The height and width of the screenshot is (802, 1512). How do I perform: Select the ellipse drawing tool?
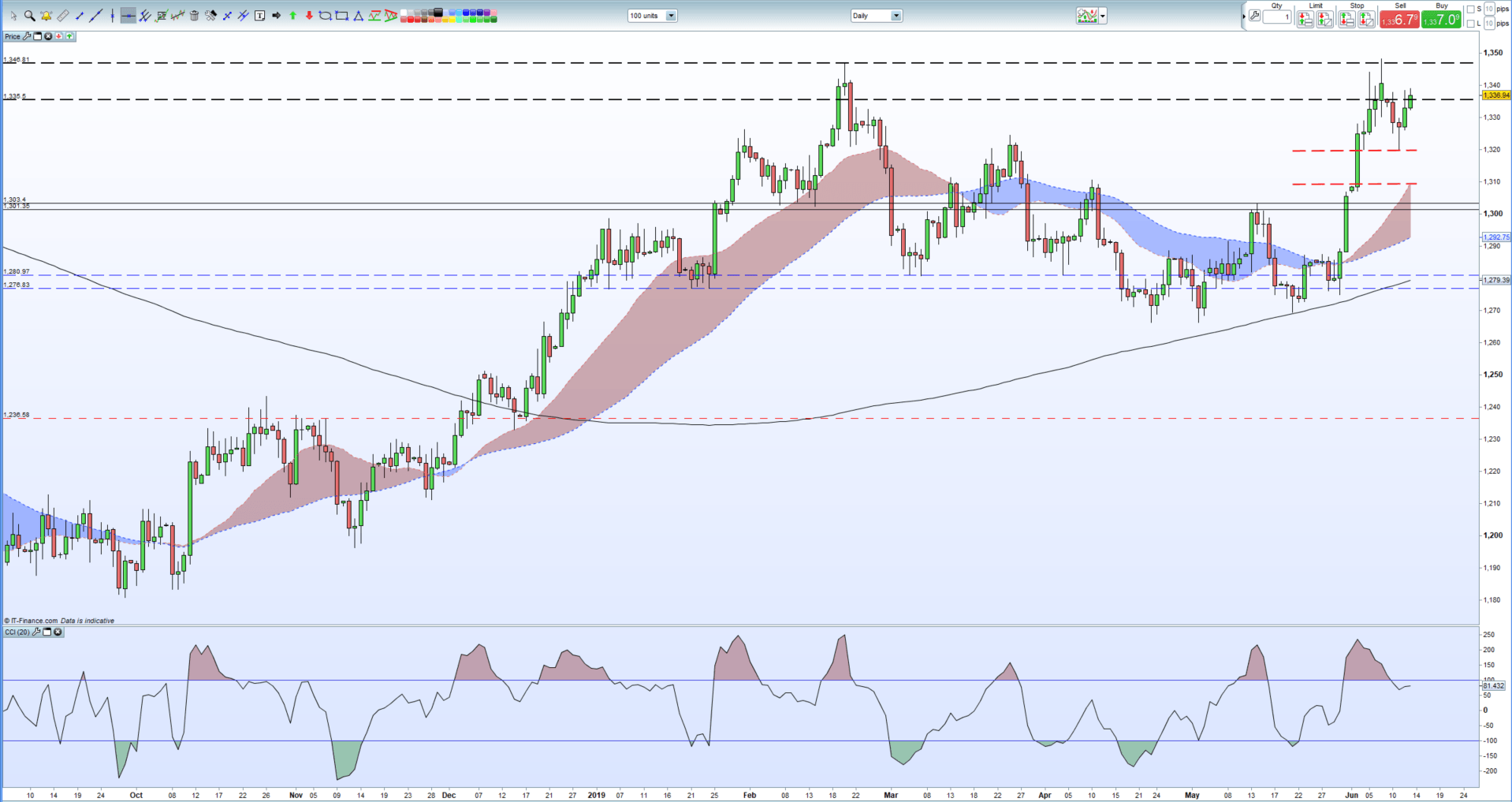[325, 16]
